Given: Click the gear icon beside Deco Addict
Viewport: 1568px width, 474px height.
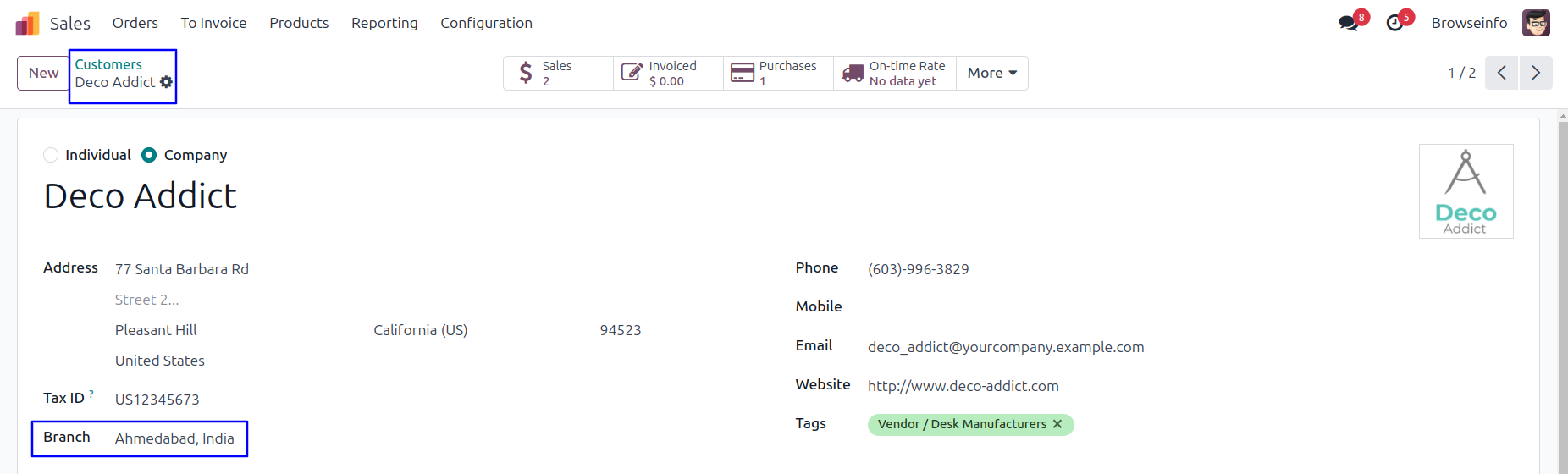Looking at the screenshot, I should click(x=166, y=82).
